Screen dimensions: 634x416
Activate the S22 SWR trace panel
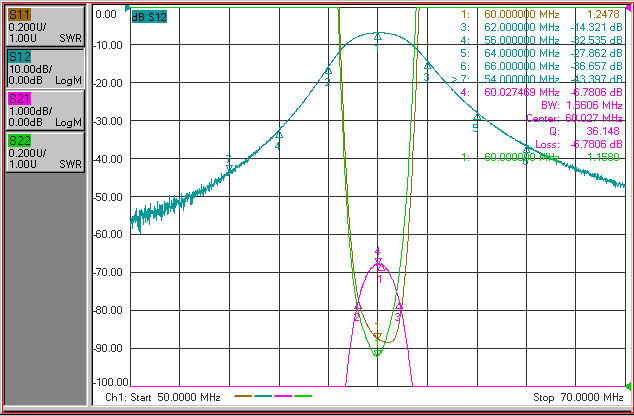pyautogui.click(x=45, y=152)
